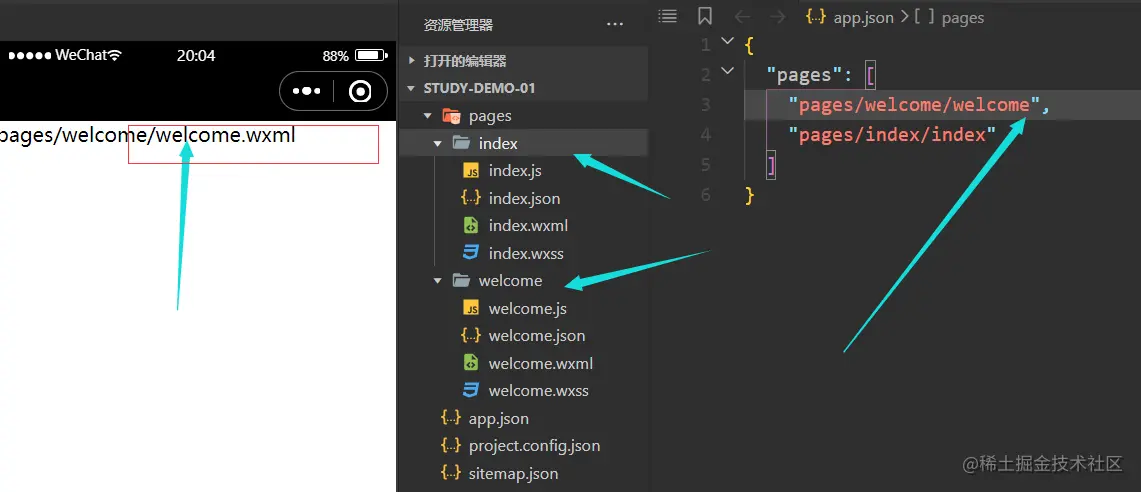Select the pages folder row
Image resolution: width=1141 pixels, height=492 pixels.
(x=523, y=116)
